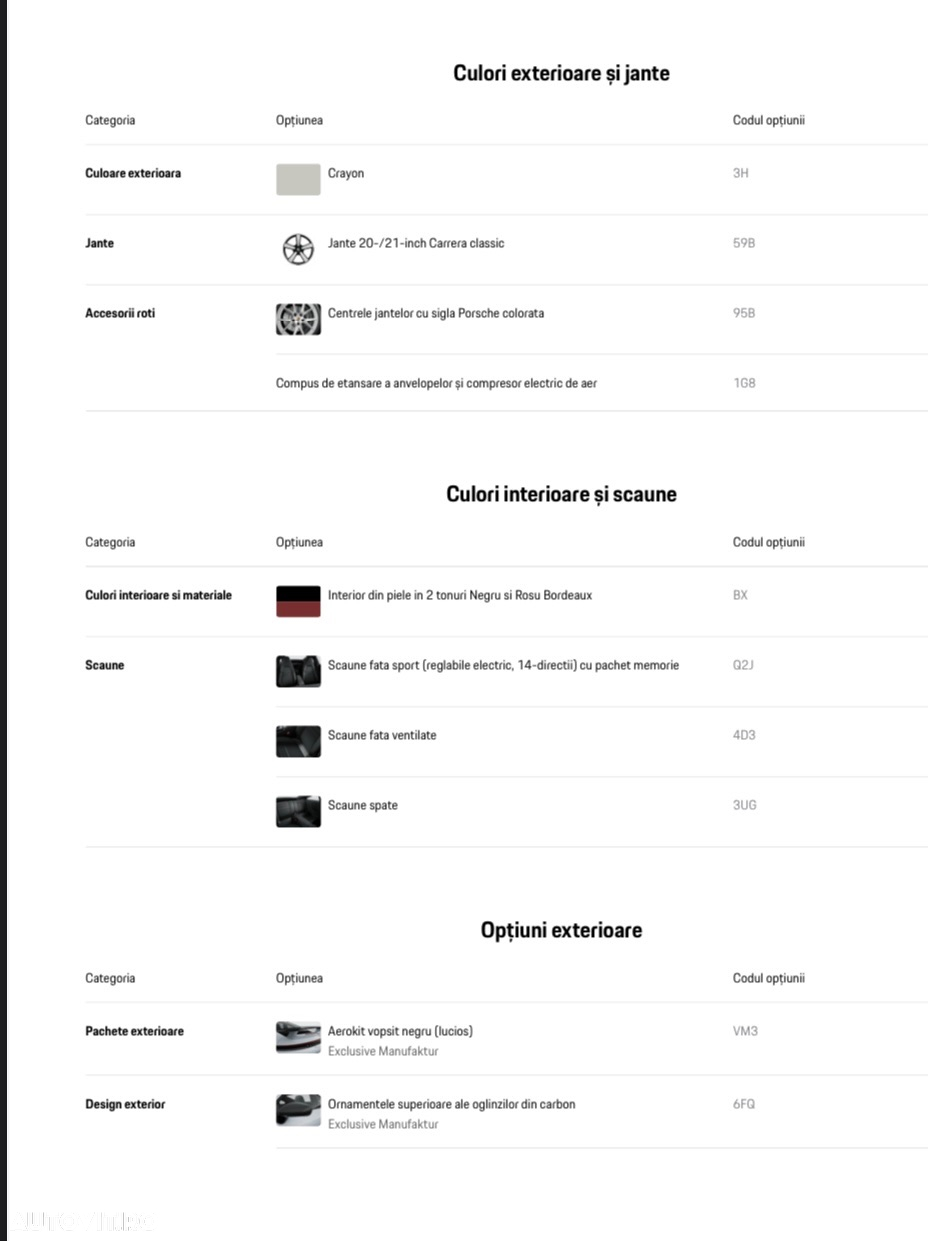Screen dimensions: 928x1241
Task: Select the ventilated front seats image
Action: click(298, 741)
